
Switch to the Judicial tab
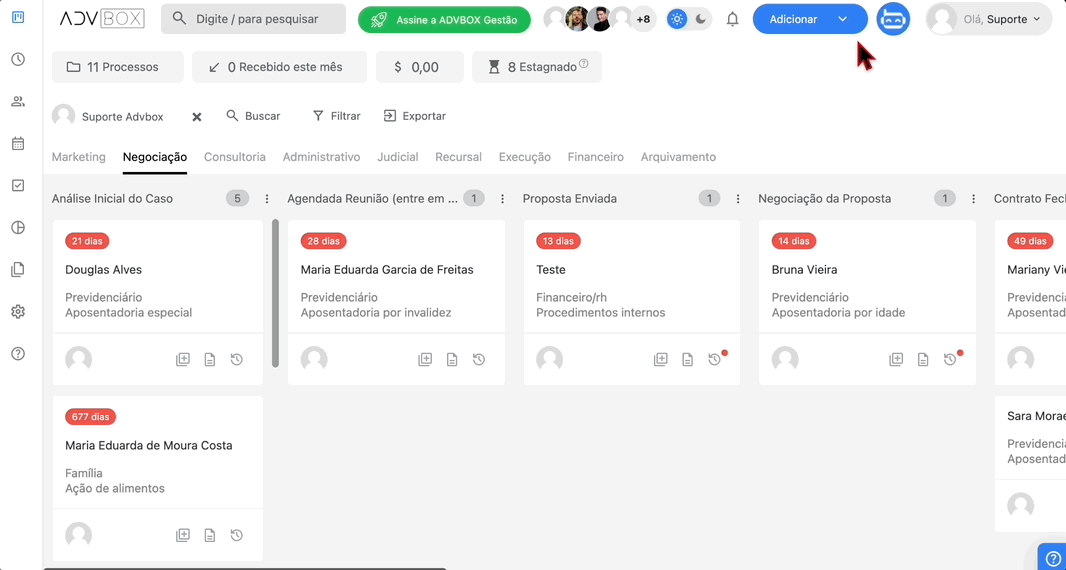398,157
